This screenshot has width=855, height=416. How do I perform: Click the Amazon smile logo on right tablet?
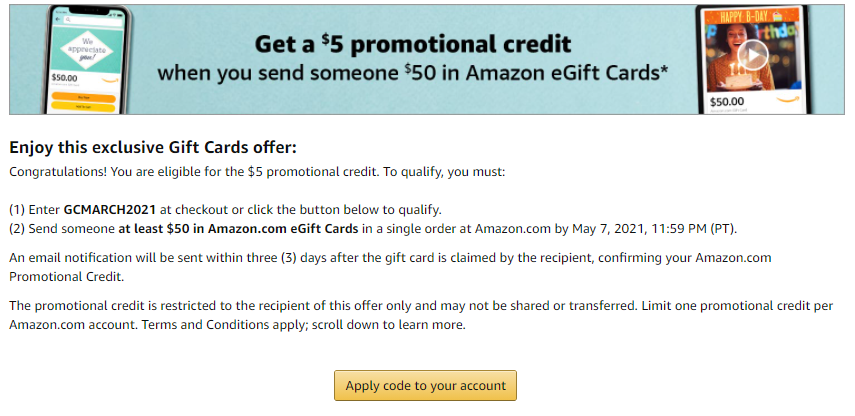click(x=788, y=99)
